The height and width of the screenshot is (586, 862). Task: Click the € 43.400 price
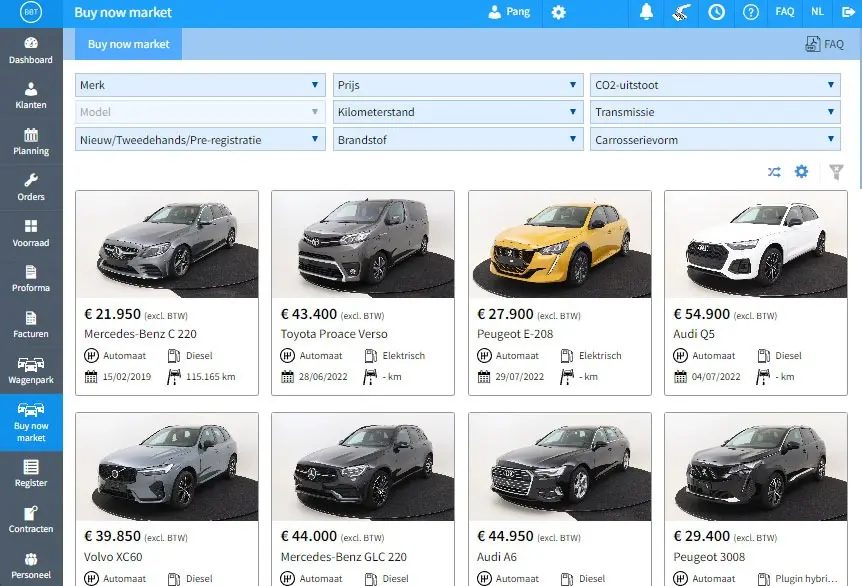309,314
